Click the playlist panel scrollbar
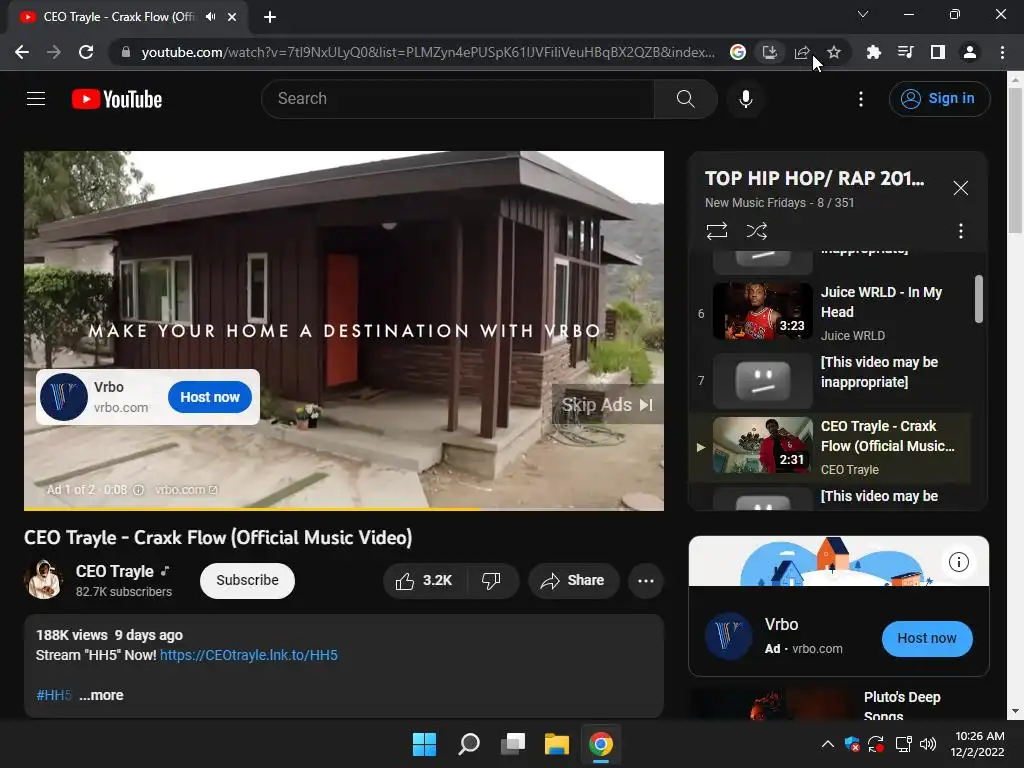Image resolution: width=1024 pixels, height=768 pixels. (x=979, y=299)
